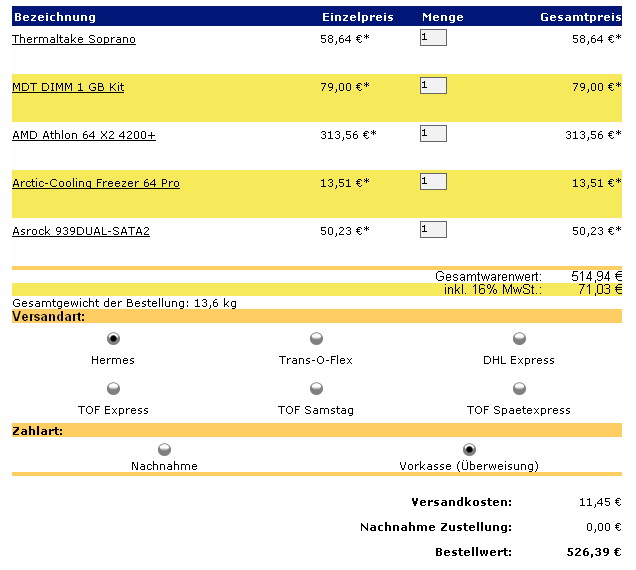The image size is (636, 570).
Task: Click quantity field for Arctic-Cooling Freezer
Action: 433,181
